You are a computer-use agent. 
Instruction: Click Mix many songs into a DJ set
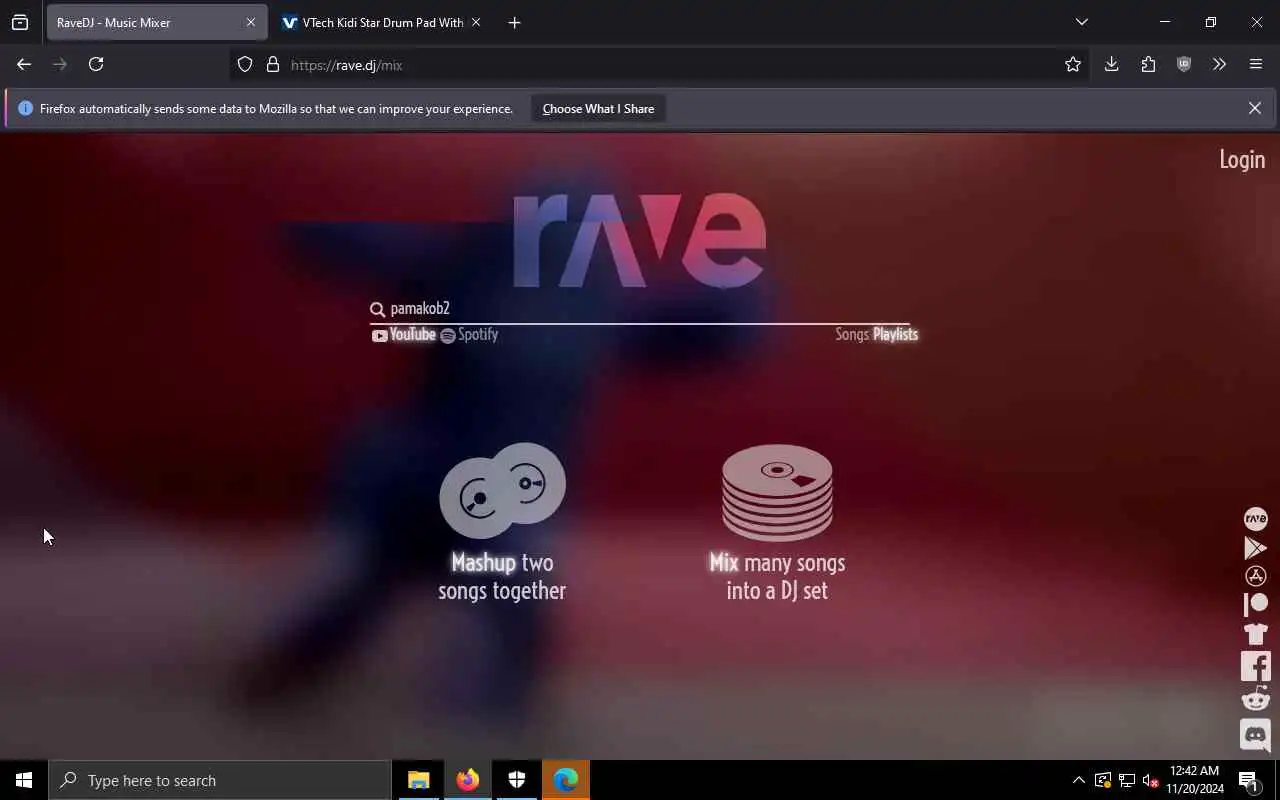(777, 577)
